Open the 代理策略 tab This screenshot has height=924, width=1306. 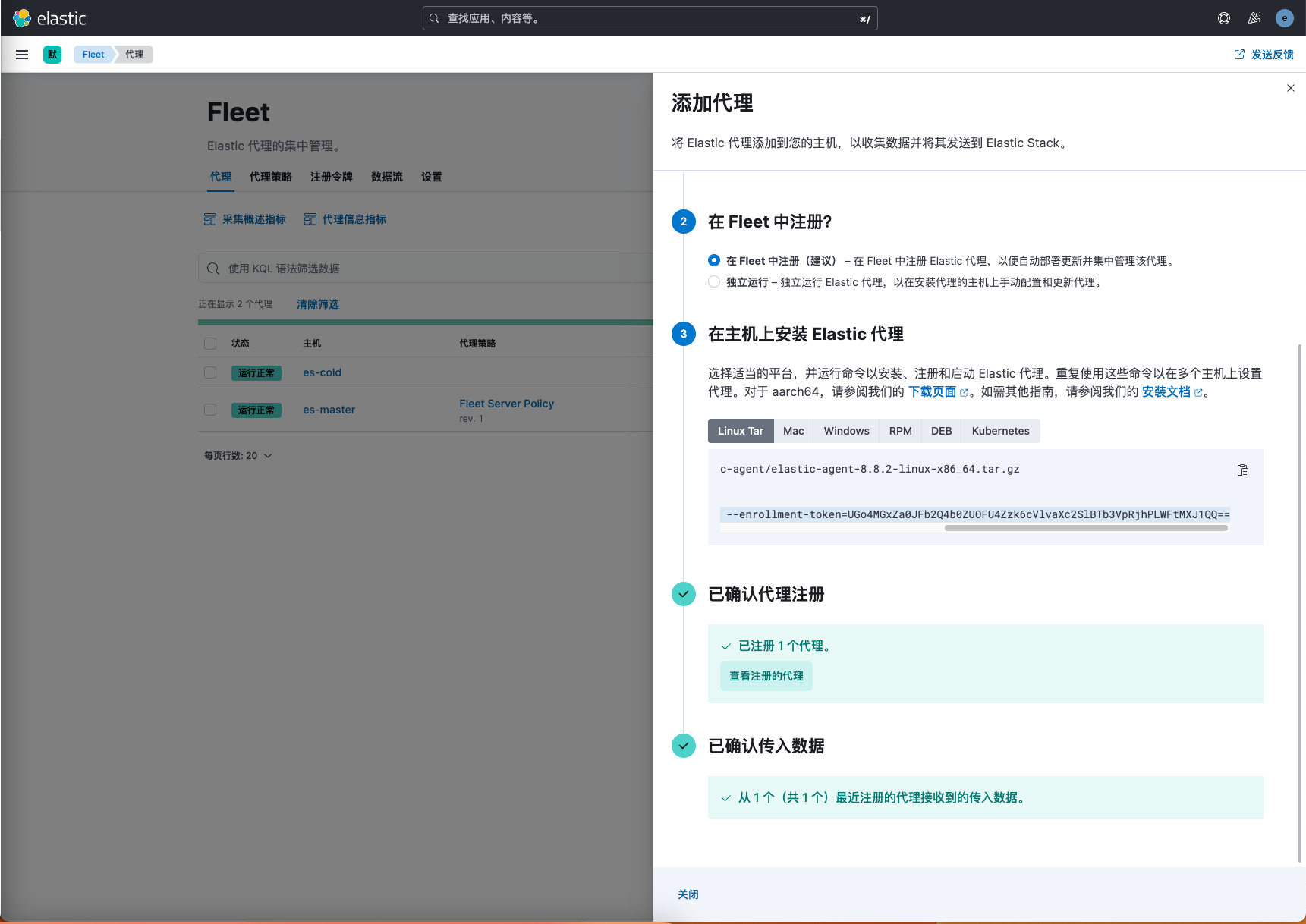point(271,177)
